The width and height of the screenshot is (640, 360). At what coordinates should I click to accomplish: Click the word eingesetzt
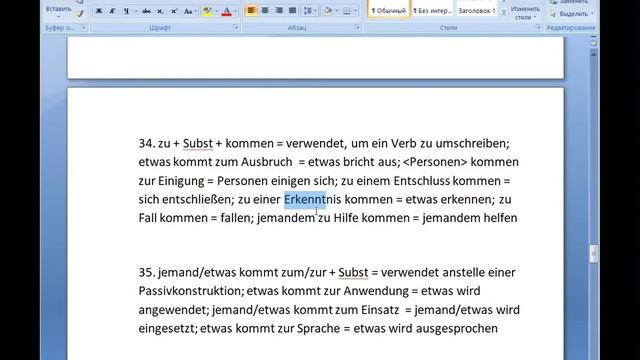[x=167, y=329]
